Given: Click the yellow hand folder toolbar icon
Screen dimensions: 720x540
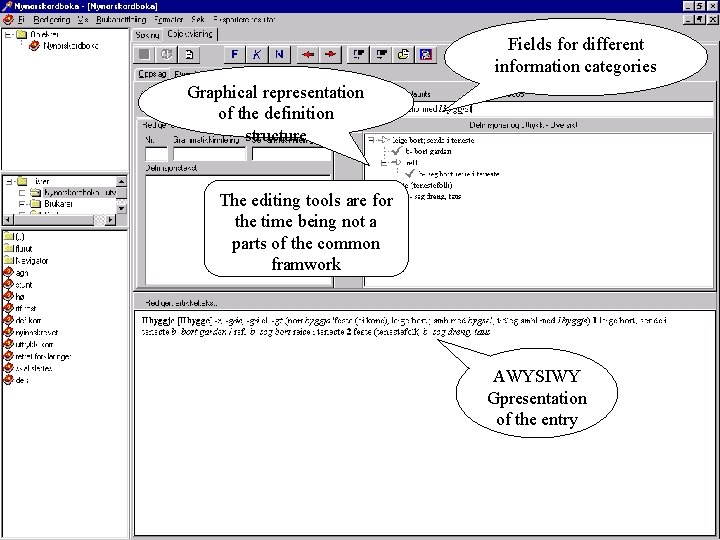Looking at the screenshot, I should point(403,54).
